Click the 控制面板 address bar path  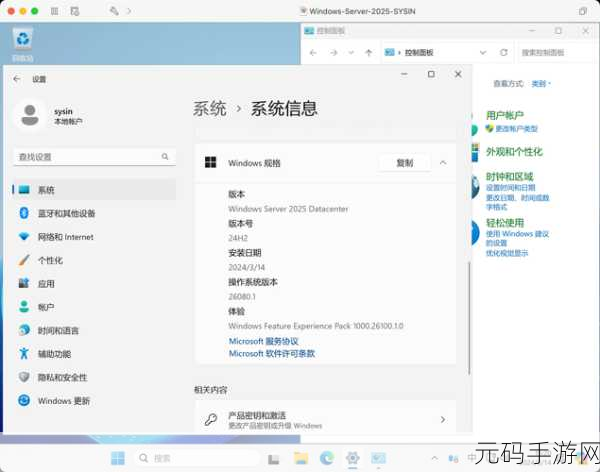pyautogui.click(x=419, y=52)
